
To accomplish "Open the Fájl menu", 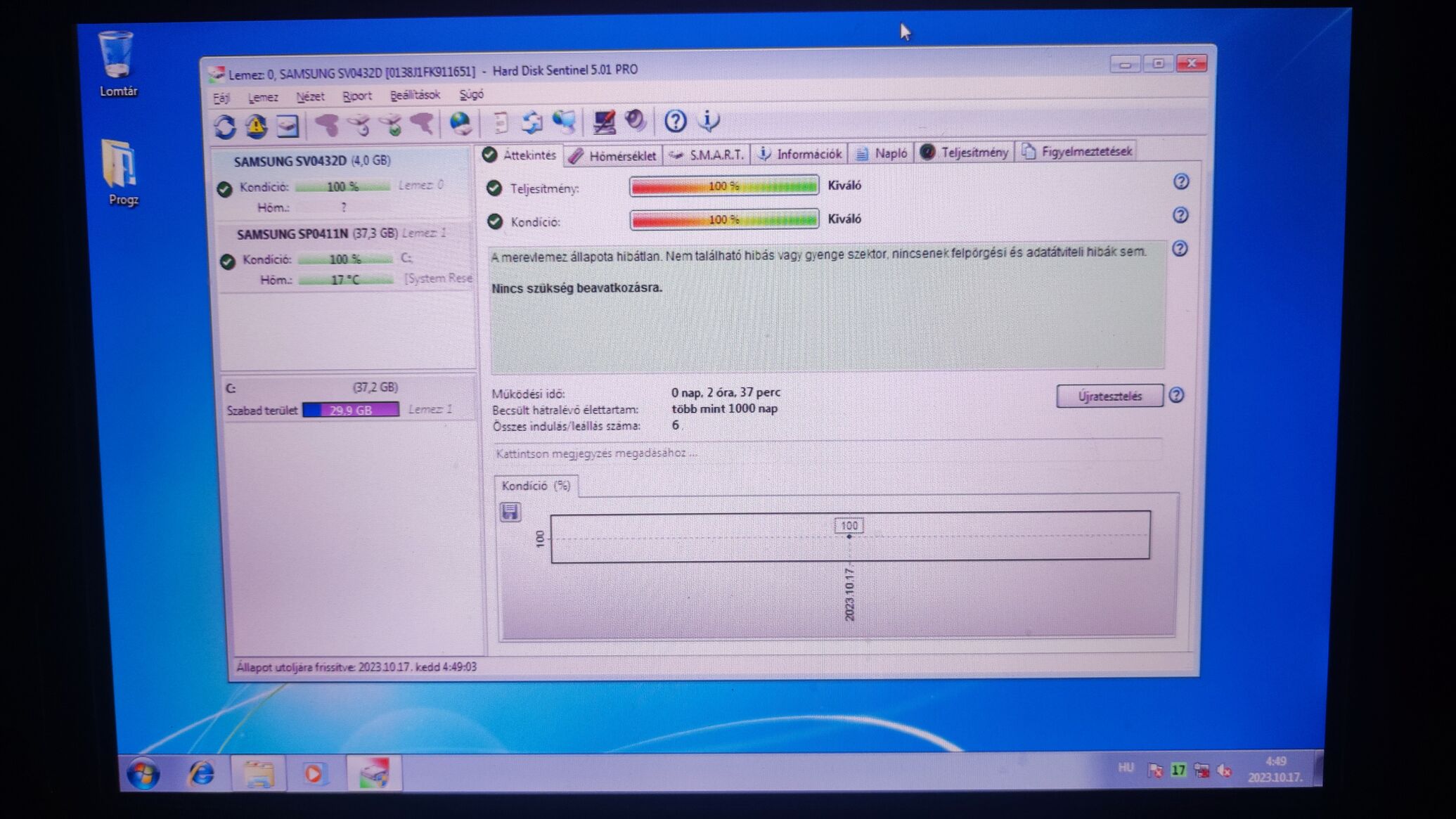I will click(221, 98).
